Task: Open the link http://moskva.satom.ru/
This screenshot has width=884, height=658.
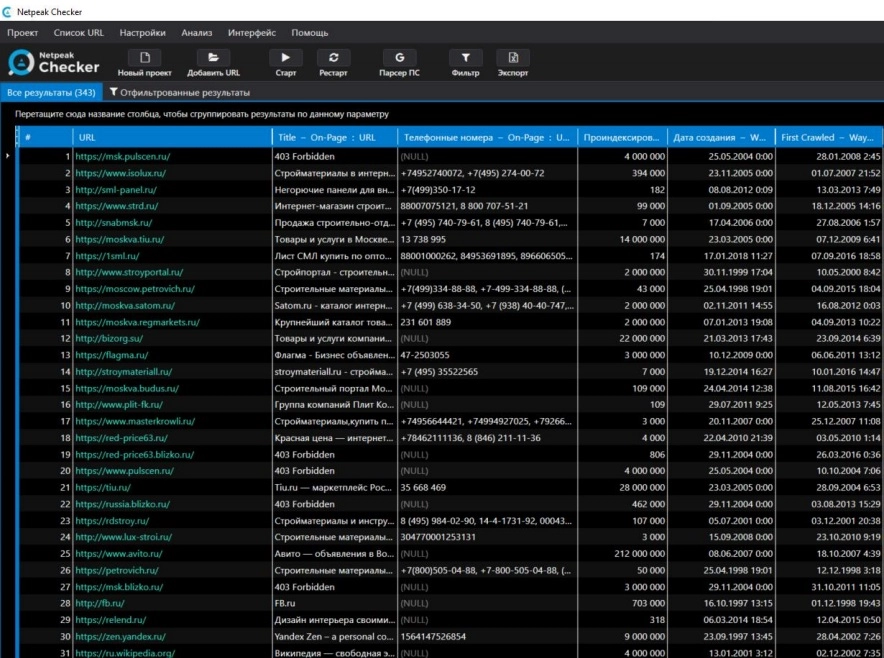Action: coord(125,306)
